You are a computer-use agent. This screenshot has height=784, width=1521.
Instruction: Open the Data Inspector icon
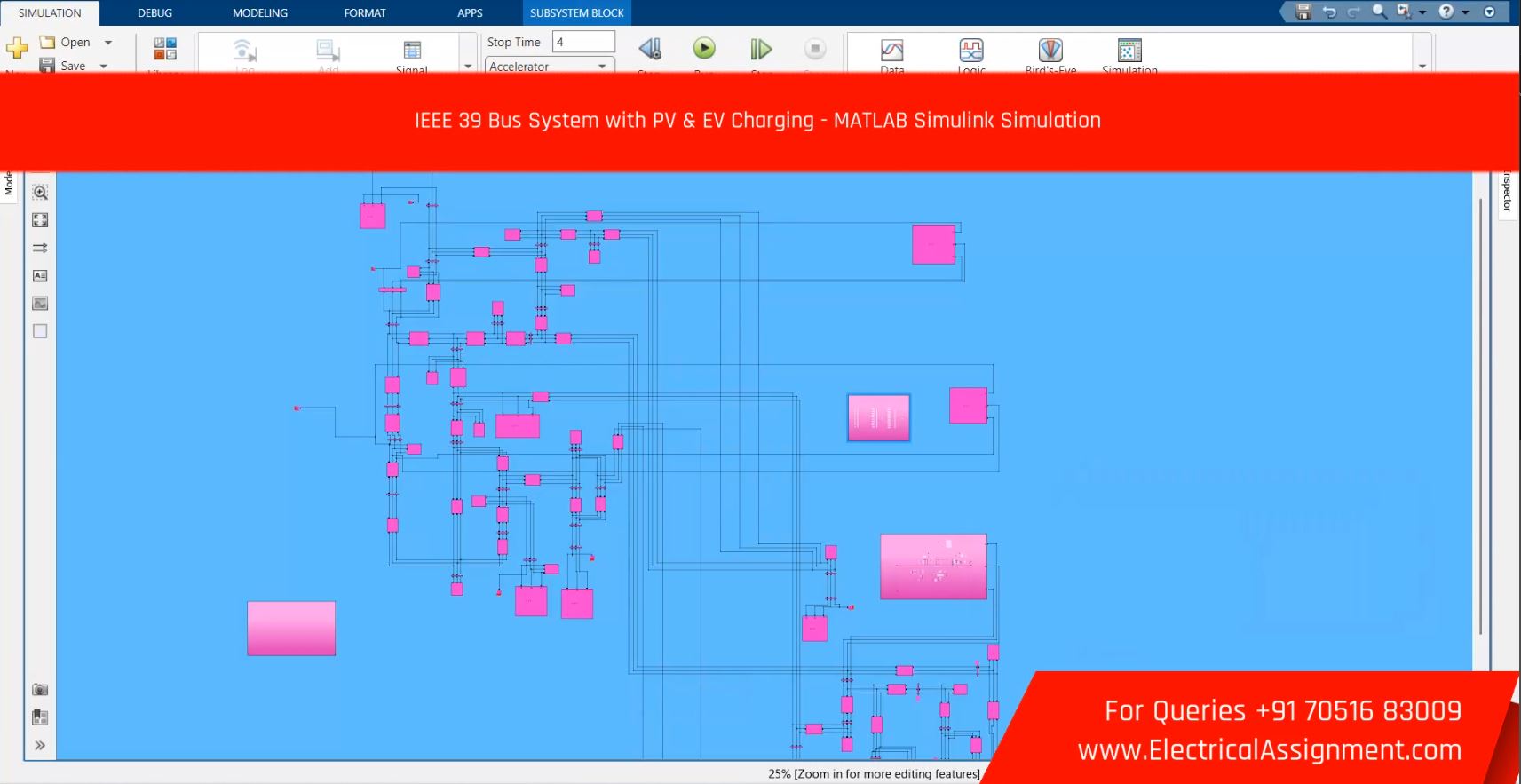tap(892, 50)
